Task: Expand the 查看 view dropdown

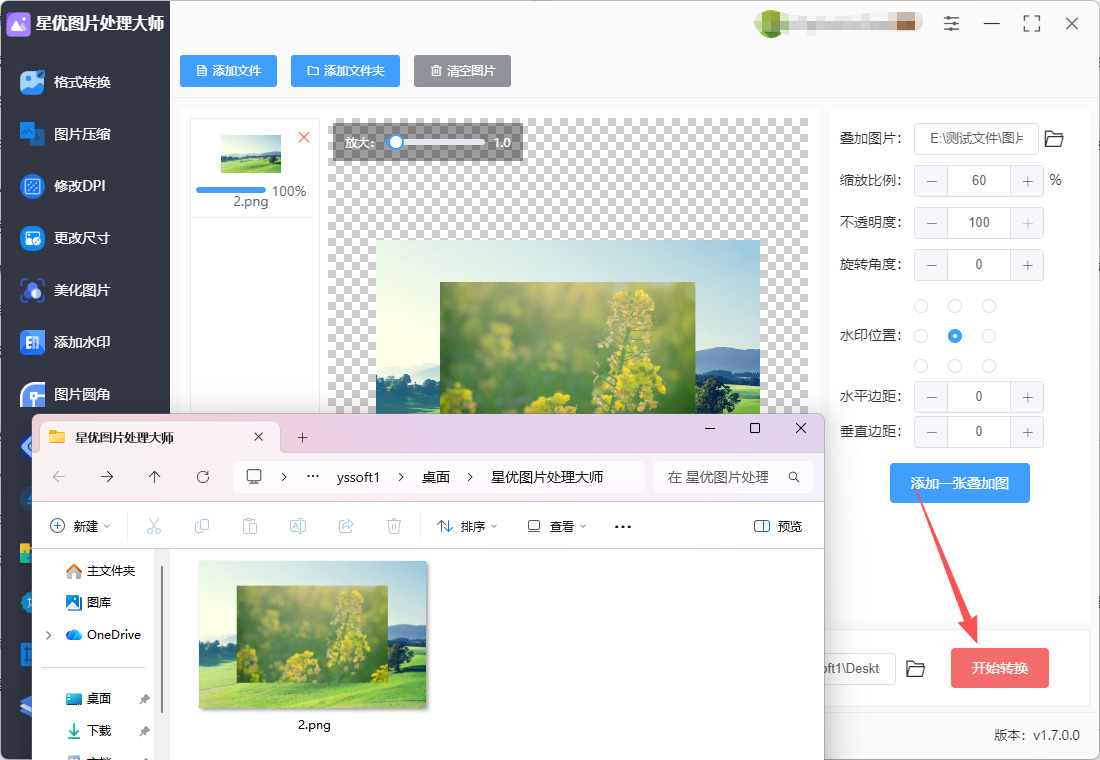Action: [x=558, y=526]
